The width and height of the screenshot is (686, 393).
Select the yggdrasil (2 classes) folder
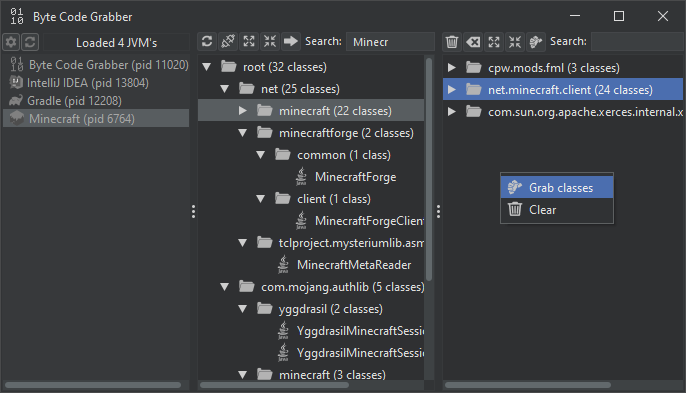tap(331, 309)
